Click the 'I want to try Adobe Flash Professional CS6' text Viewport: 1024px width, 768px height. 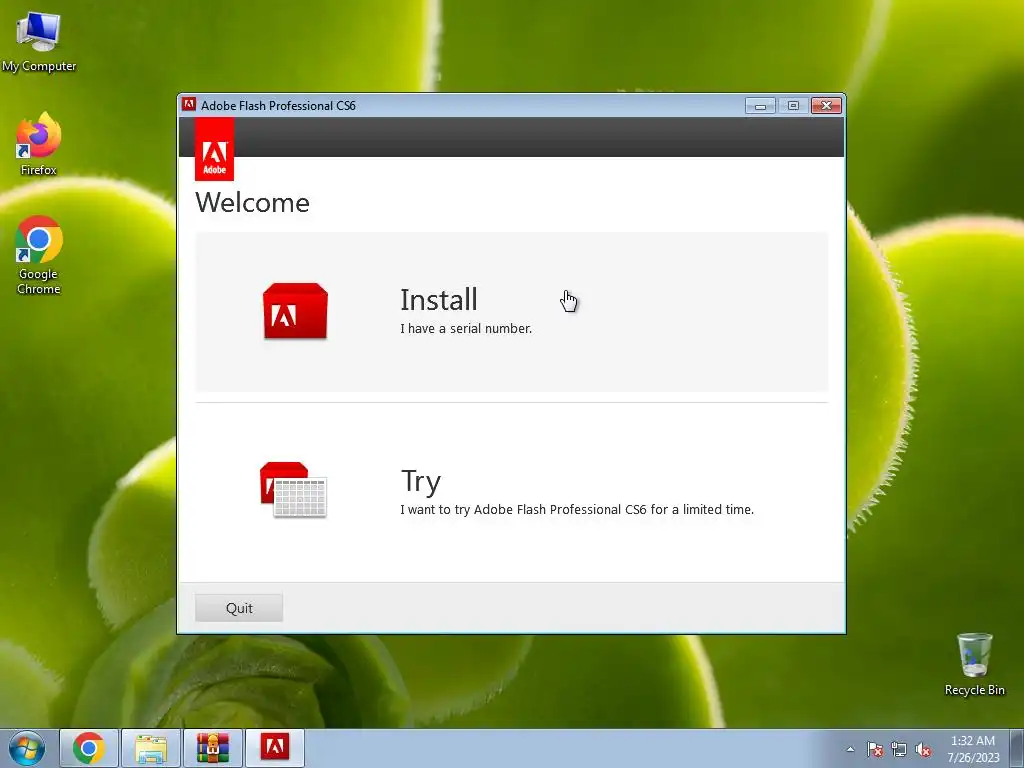(x=577, y=509)
